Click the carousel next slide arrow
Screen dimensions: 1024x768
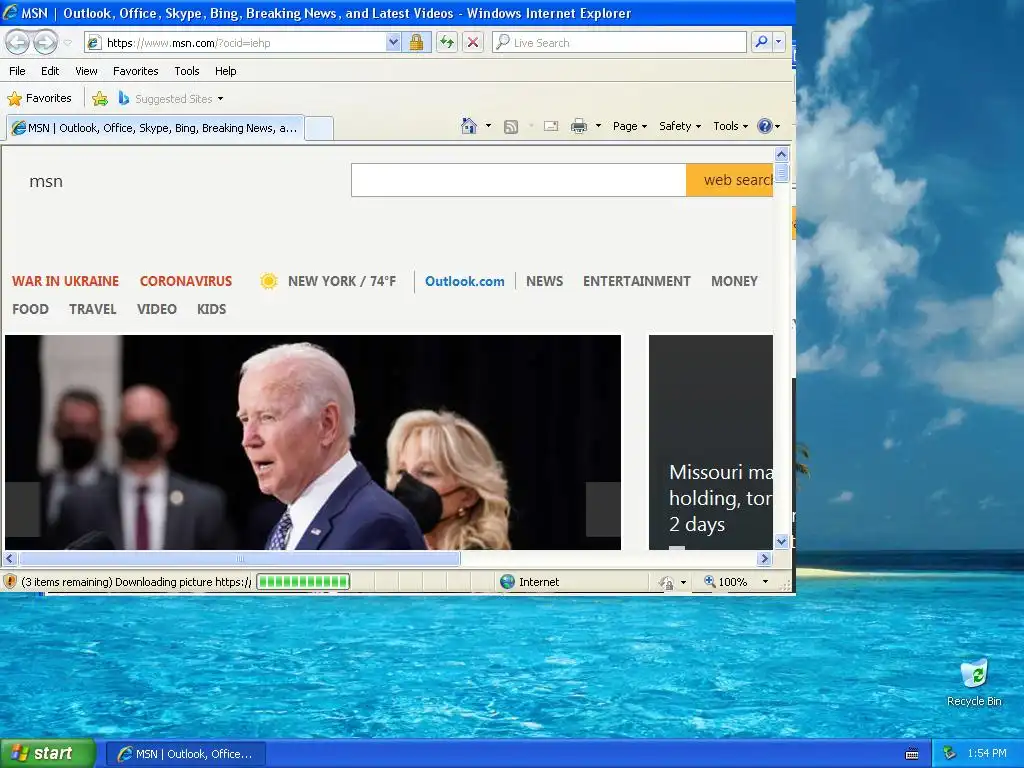click(x=603, y=509)
